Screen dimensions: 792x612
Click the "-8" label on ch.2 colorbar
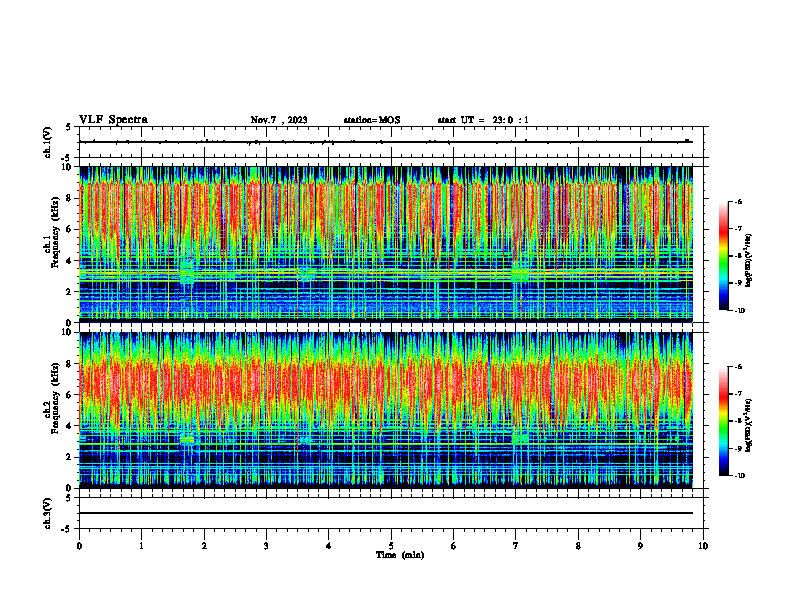click(x=738, y=421)
